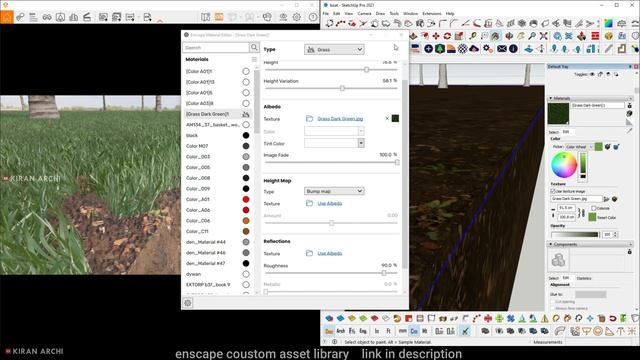Click the Reflections texture folder icon

click(309, 253)
